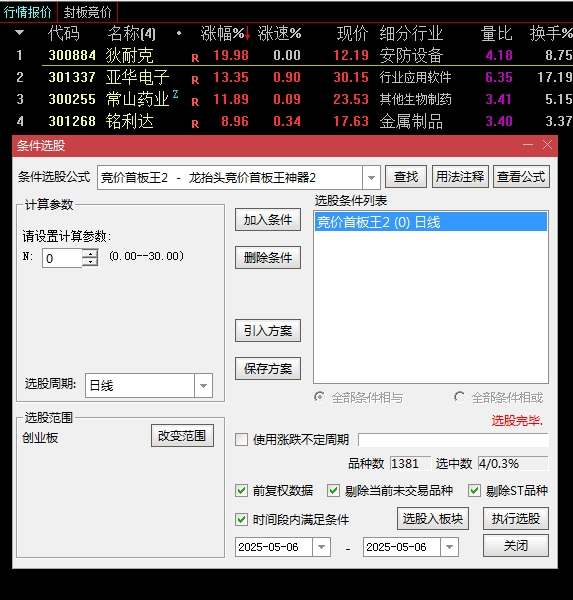573x600 pixels.
Task: Switch to the 行情报价 tab
Action: 28,12
